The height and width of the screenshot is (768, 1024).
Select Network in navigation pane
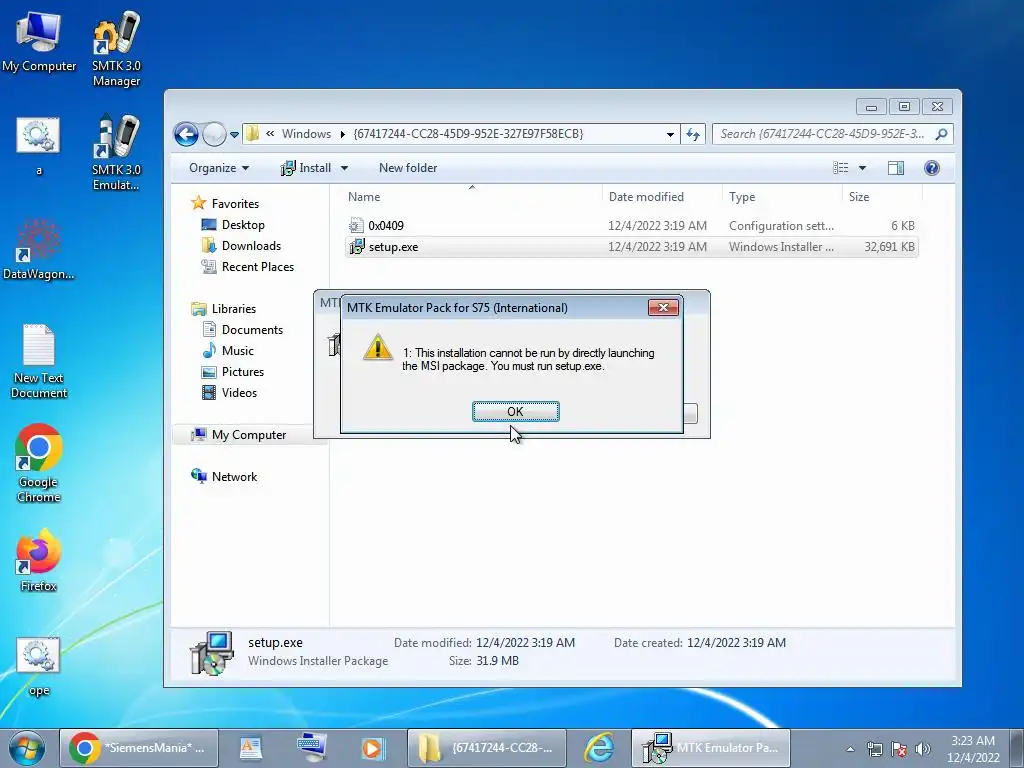(224, 477)
